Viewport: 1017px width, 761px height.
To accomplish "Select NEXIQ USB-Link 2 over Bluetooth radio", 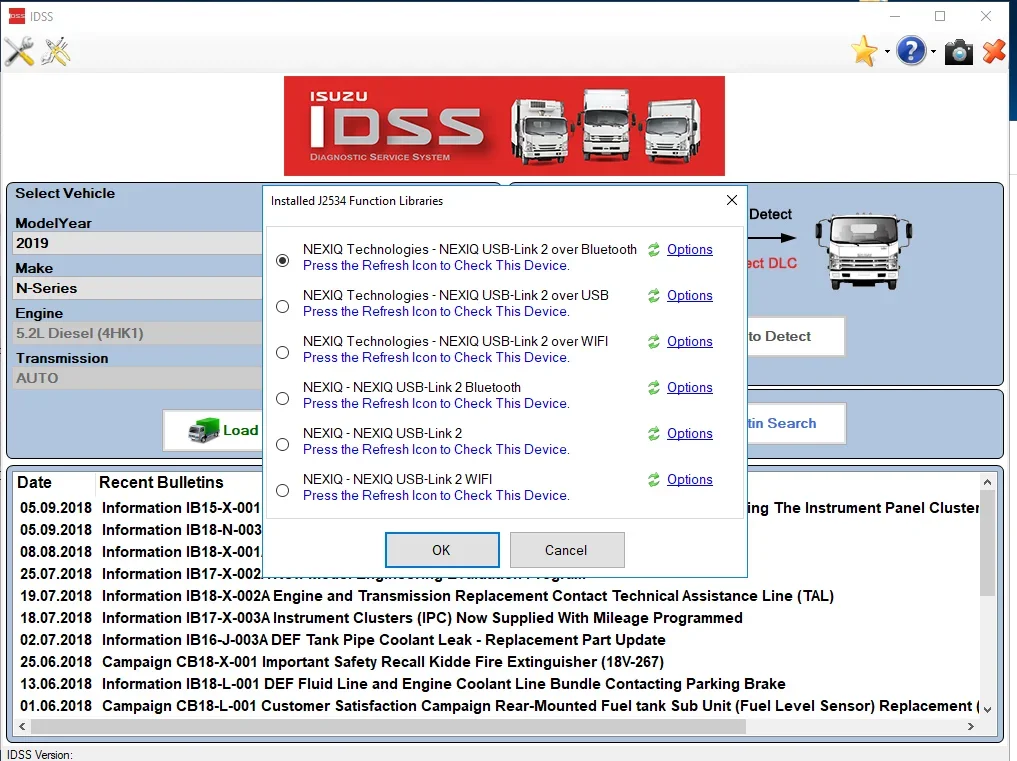I will point(282,260).
